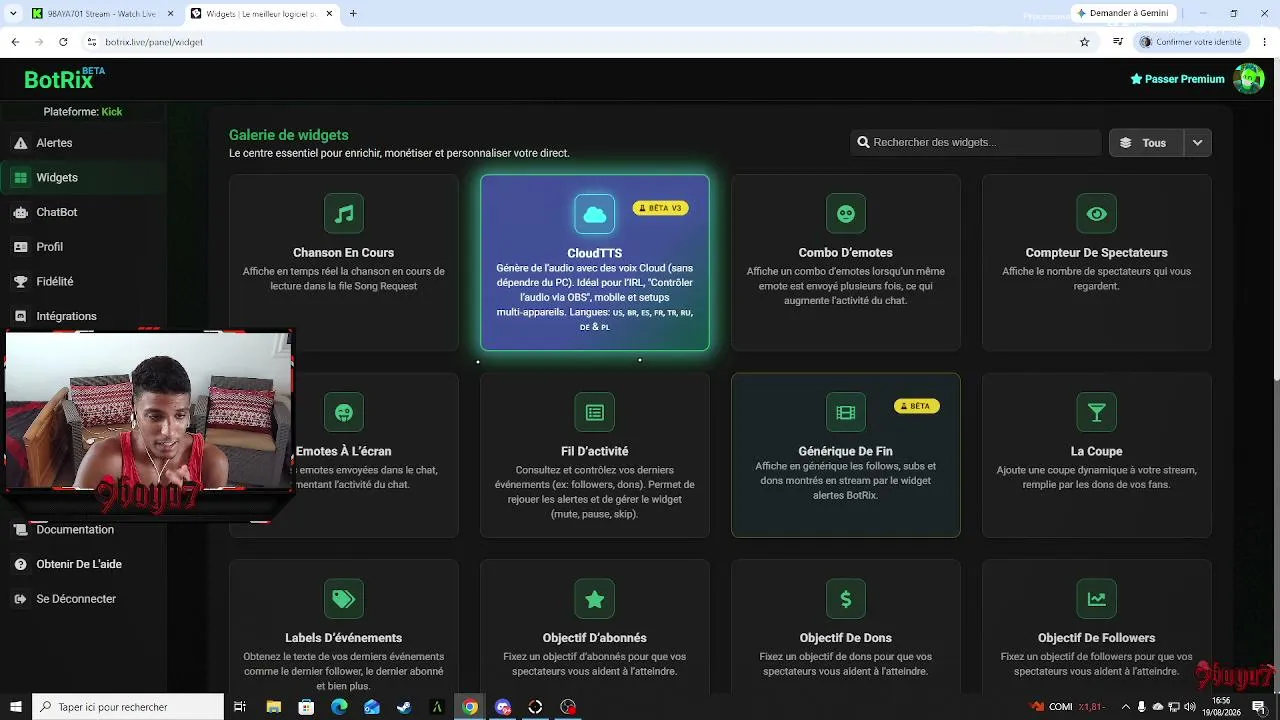This screenshot has height=720, width=1280.
Task: Open the Chanson En Cours widget title
Action: 343,253
